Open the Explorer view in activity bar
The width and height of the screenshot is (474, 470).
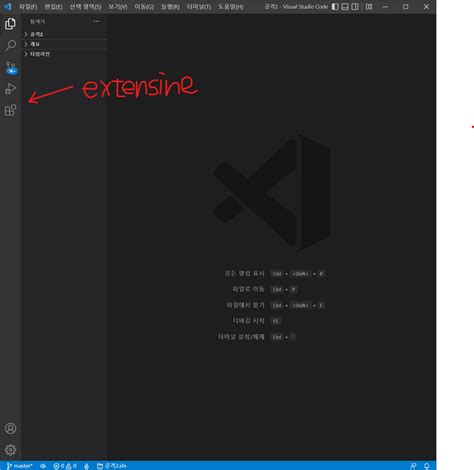pos(10,24)
